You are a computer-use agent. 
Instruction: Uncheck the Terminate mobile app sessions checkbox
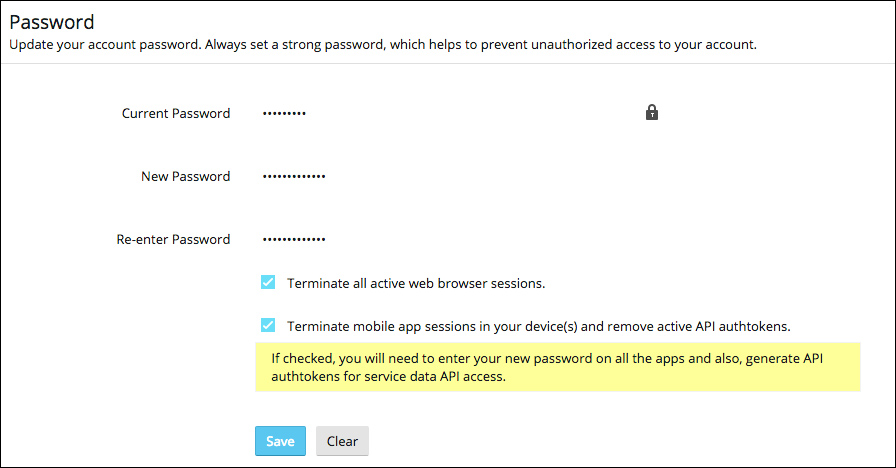tap(268, 325)
